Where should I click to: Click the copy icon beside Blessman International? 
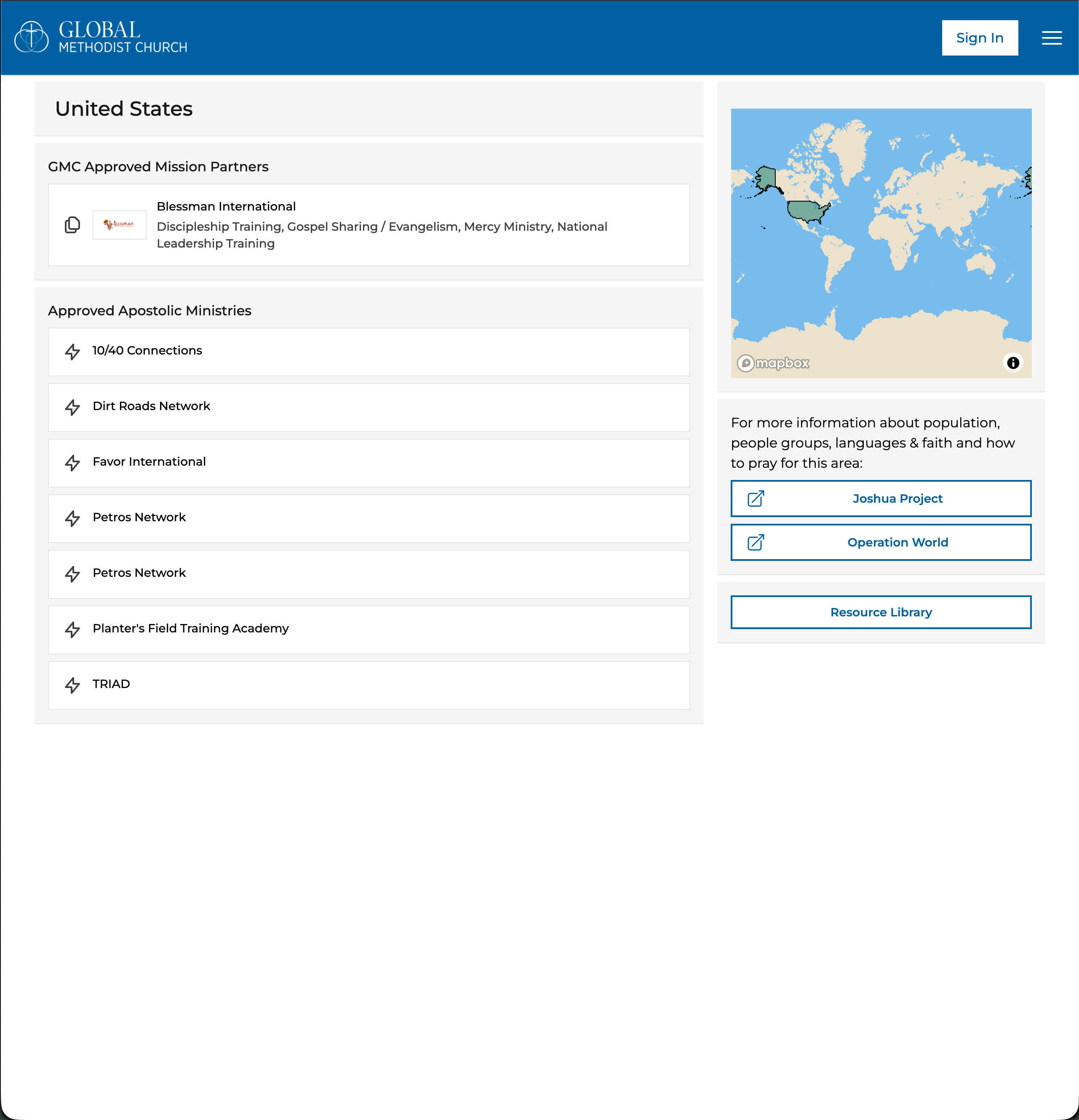click(x=72, y=224)
